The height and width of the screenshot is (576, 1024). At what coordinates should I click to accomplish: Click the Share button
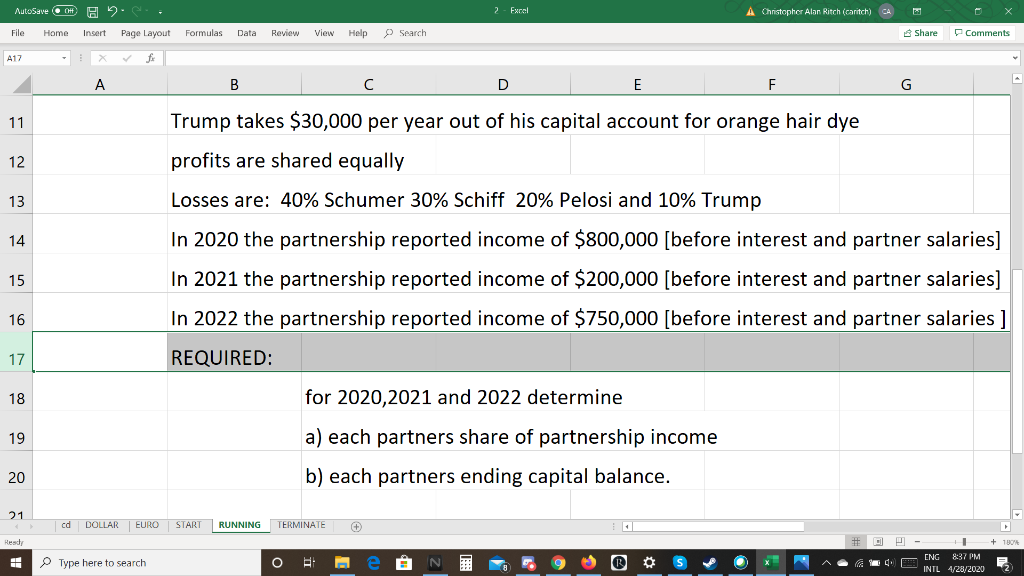tap(920, 33)
